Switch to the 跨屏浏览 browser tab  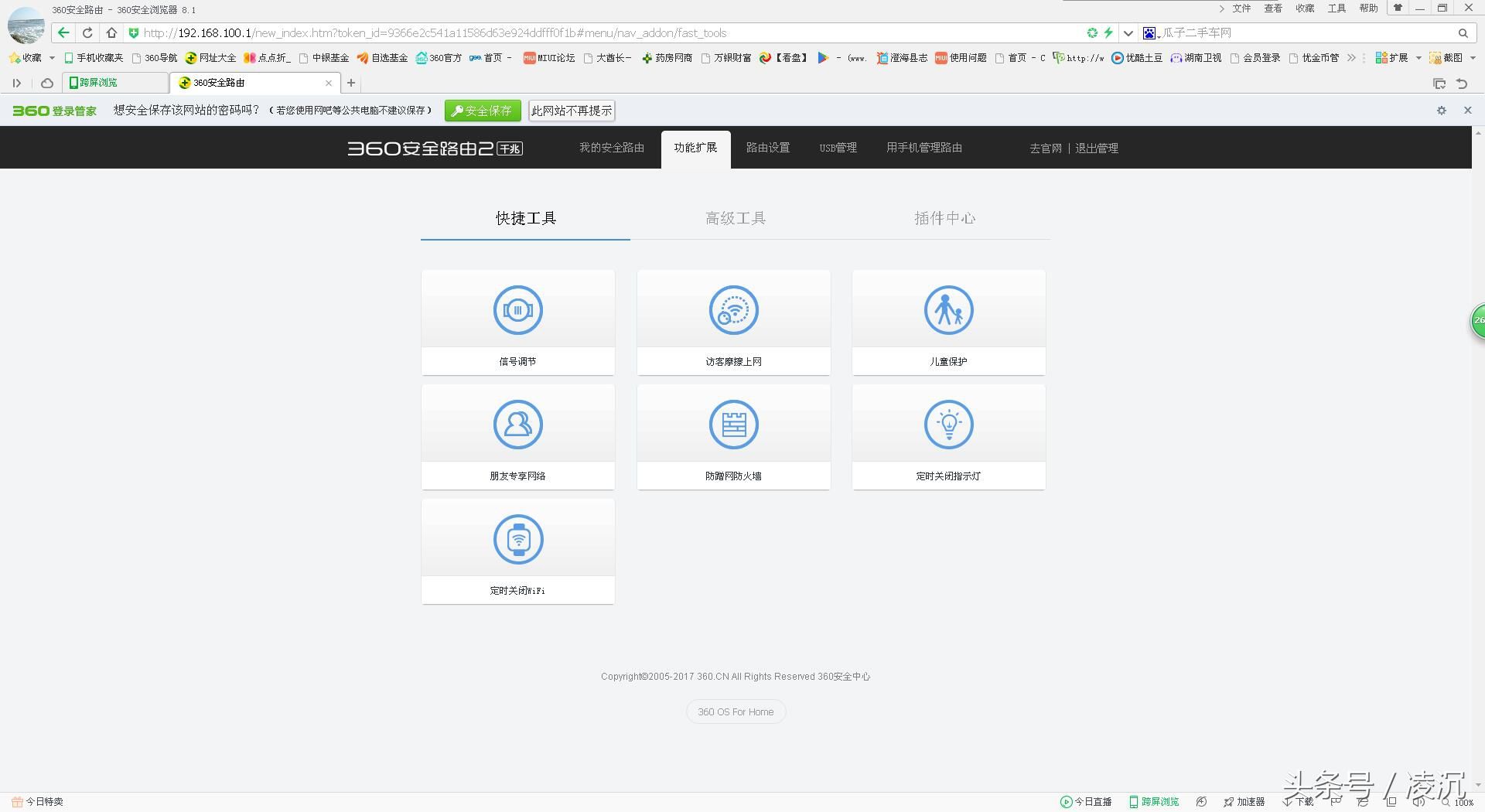(x=115, y=83)
